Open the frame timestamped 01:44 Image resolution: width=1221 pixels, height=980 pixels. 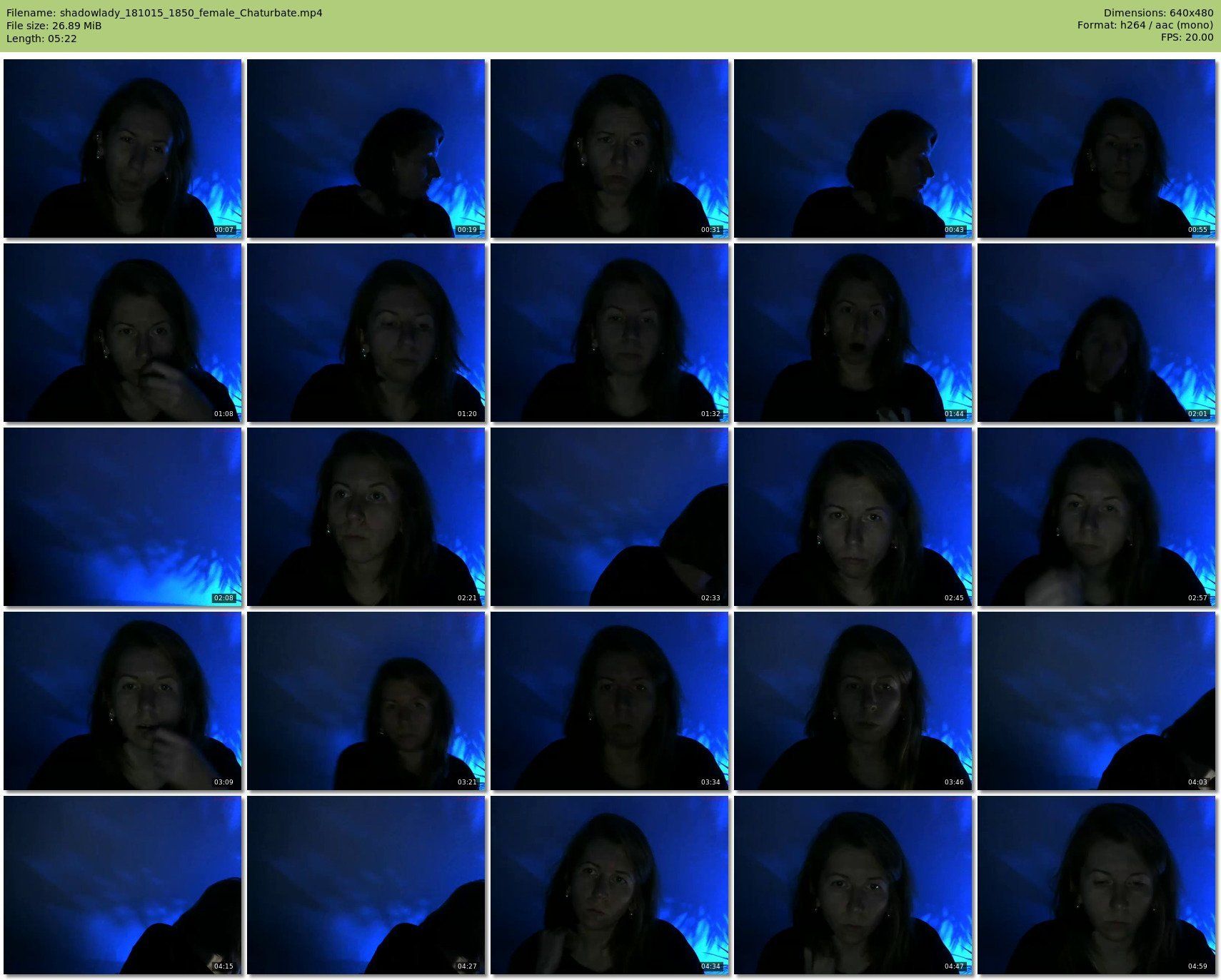[x=853, y=333]
